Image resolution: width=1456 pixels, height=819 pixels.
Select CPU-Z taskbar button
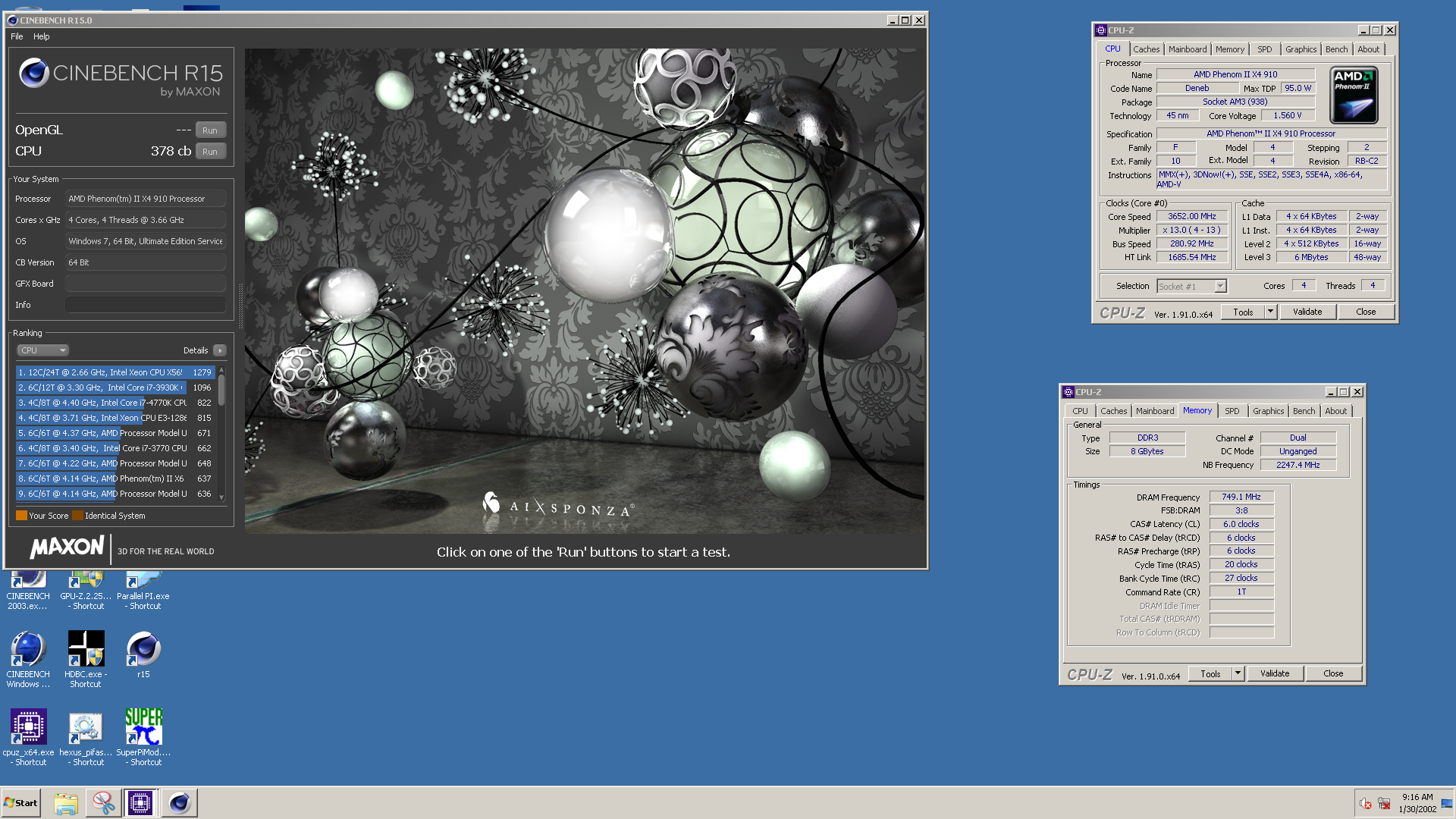140,803
